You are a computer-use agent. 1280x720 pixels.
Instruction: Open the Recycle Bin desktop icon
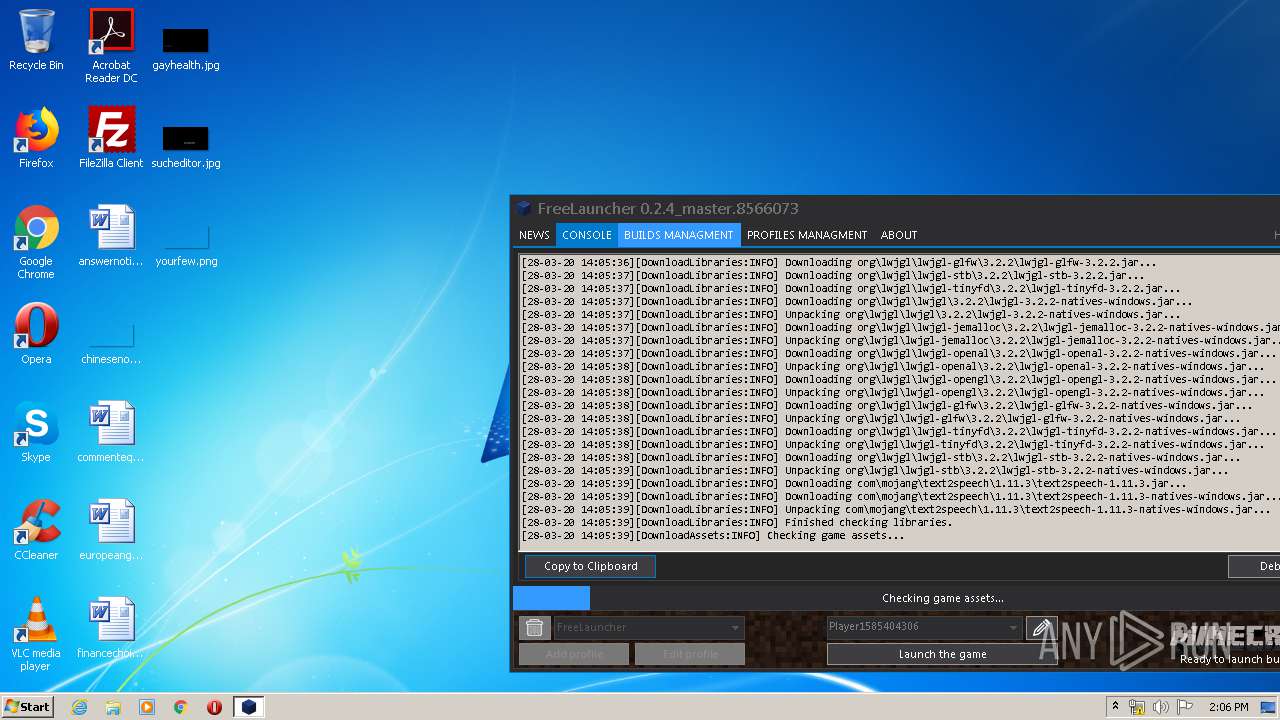pos(36,40)
